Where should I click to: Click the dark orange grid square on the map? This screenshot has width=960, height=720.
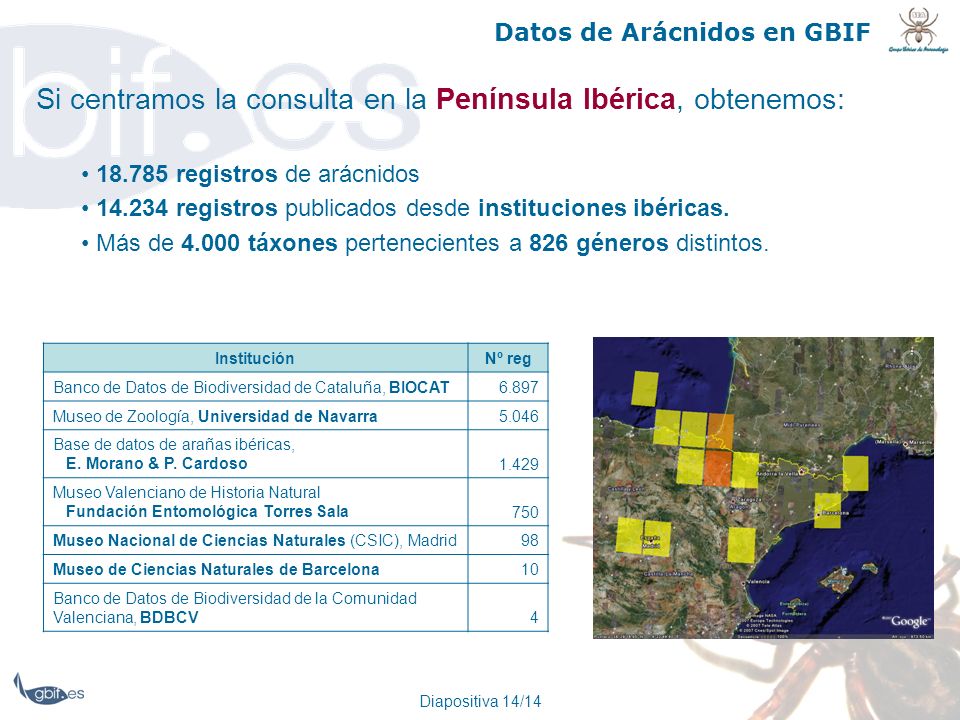[x=717, y=469]
